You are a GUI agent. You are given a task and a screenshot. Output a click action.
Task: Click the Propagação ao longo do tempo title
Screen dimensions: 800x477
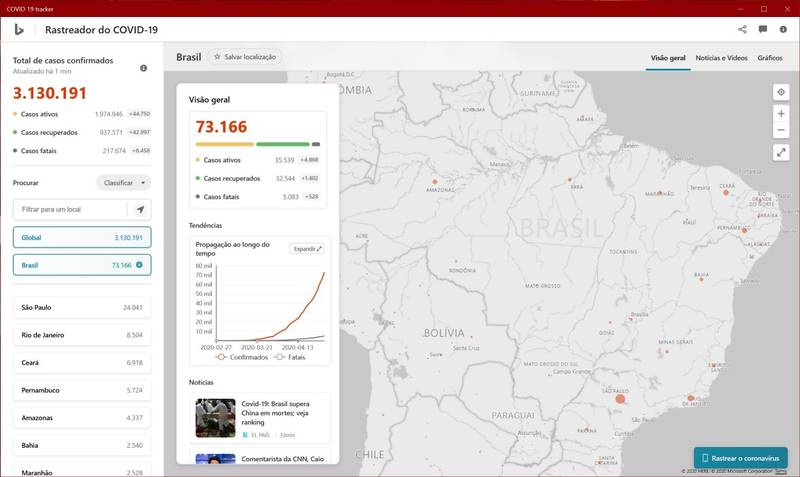pyautogui.click(x=232, y=249)
